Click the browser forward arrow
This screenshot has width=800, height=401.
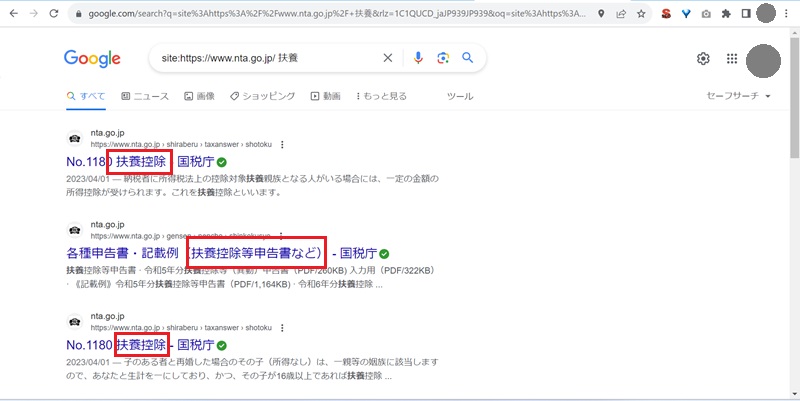(34, 14)
